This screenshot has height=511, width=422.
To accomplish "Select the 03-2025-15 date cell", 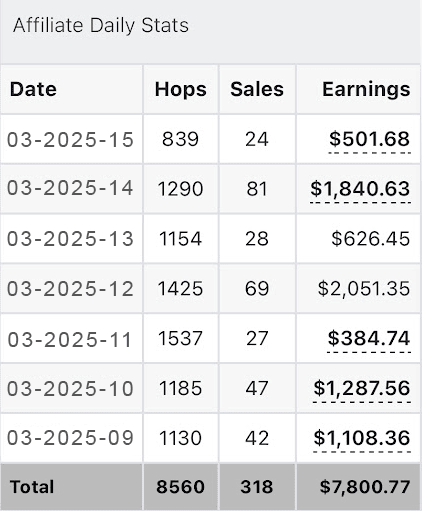I will pos(70,139).
